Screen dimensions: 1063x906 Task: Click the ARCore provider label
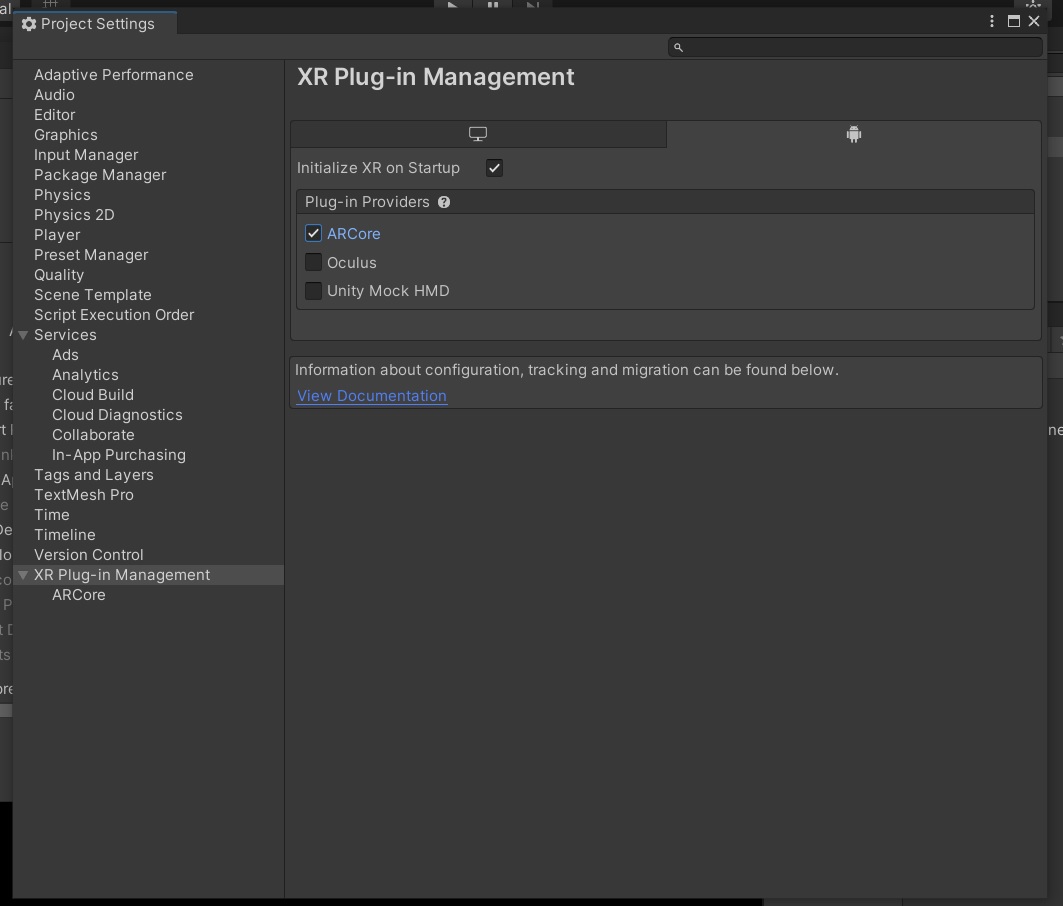354,234
